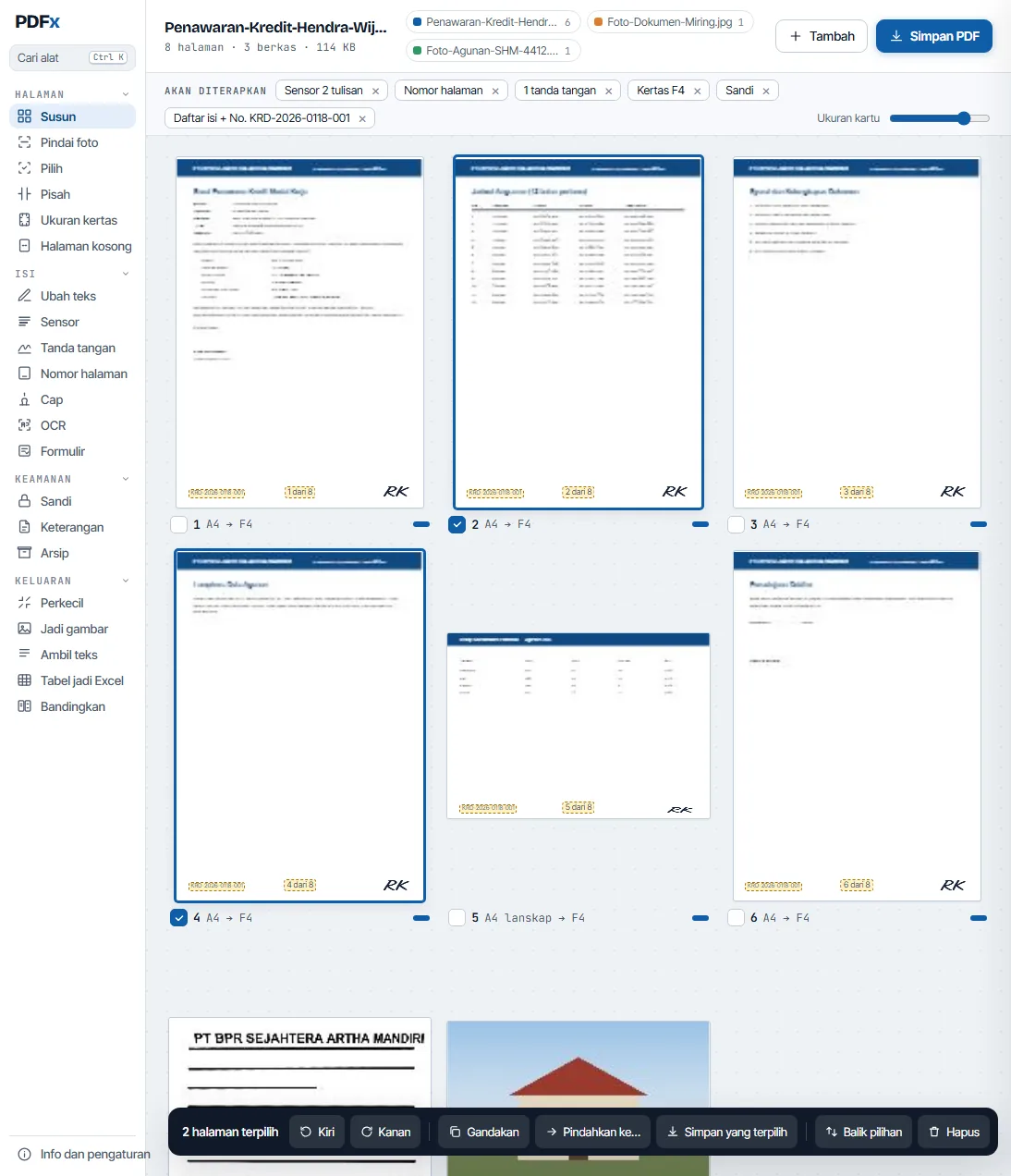The image size is (1011, 1176).
Task: Click the blue bar marker on page 1
Action: pyautogui.click(x=421, y=524)
